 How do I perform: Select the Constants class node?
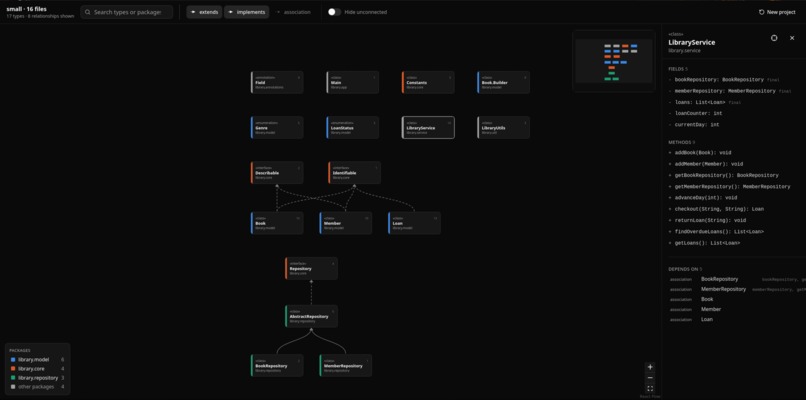(428, 82)
